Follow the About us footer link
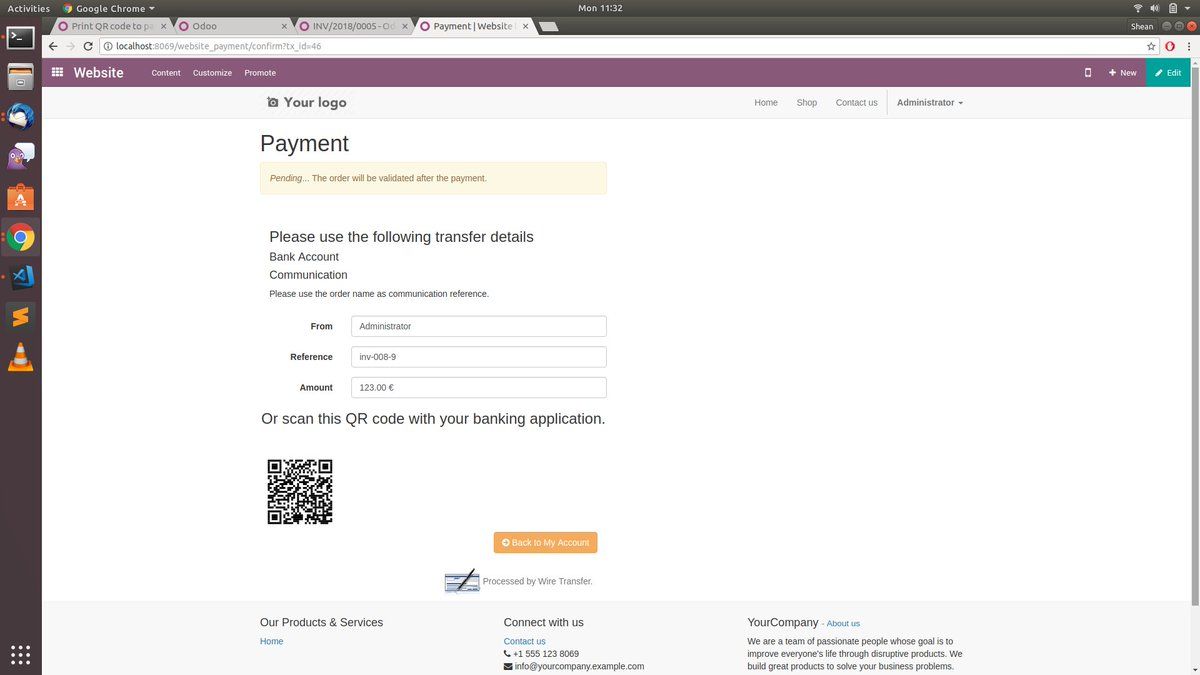 point(843,624)
